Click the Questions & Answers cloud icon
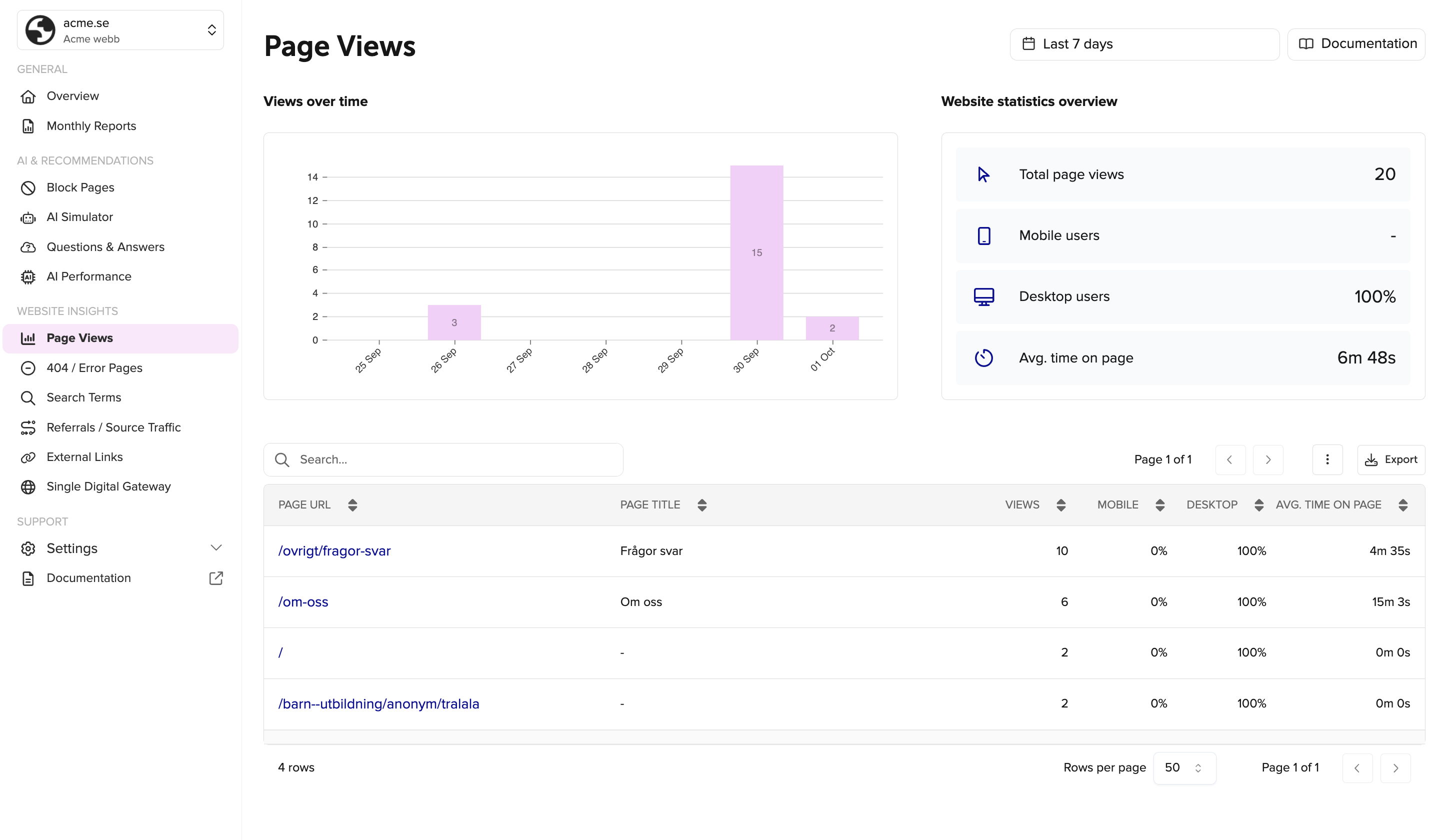The height and width of the screenshot is (840, 1444). click(28, 247)
